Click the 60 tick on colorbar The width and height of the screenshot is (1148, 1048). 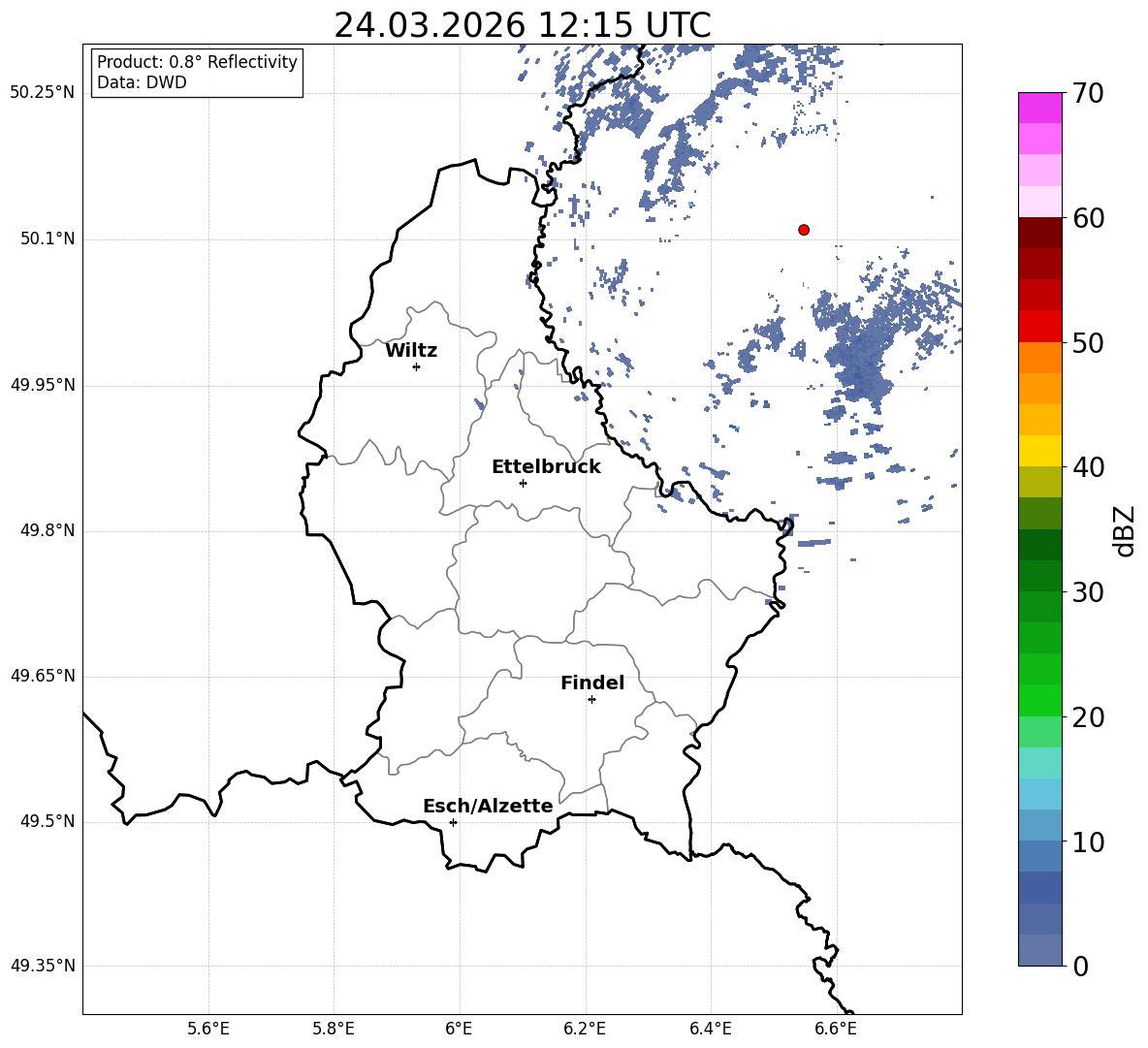[1087, 218]
